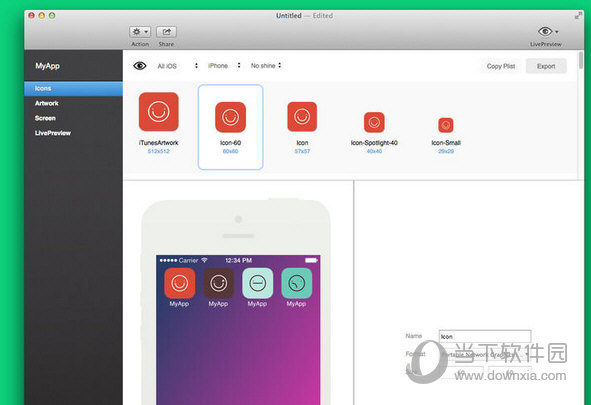Click the Share toolbar icon
This screenshot has width=591, height=405.
(x=166, y=32)
